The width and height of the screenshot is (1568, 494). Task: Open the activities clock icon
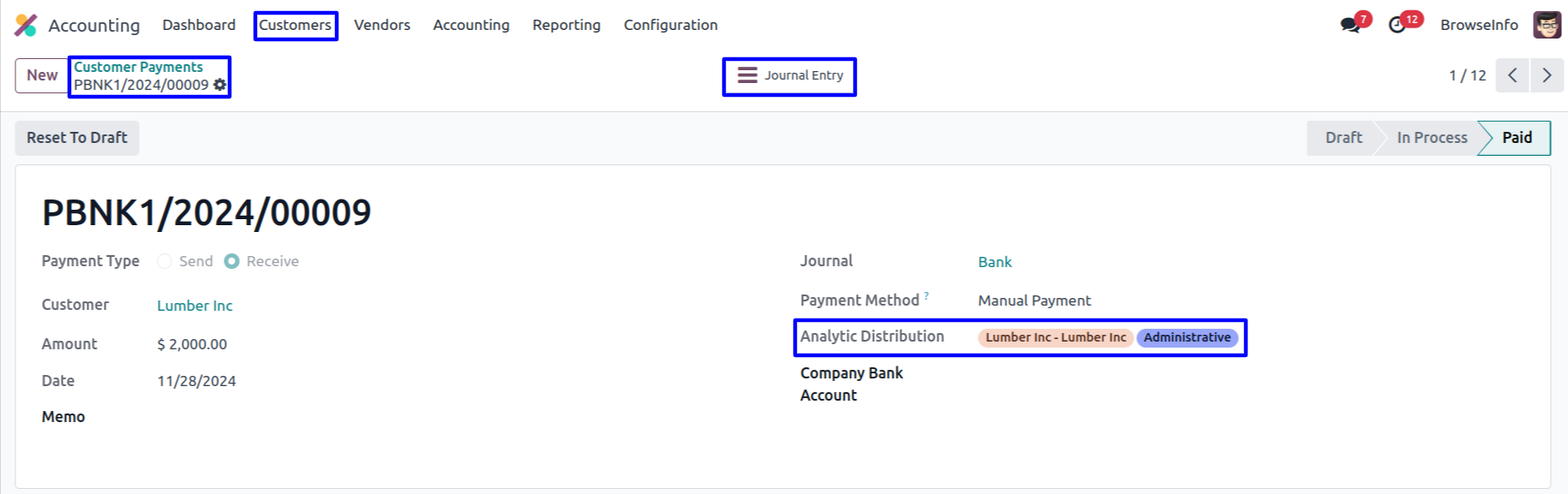[x=1397, y=25]
